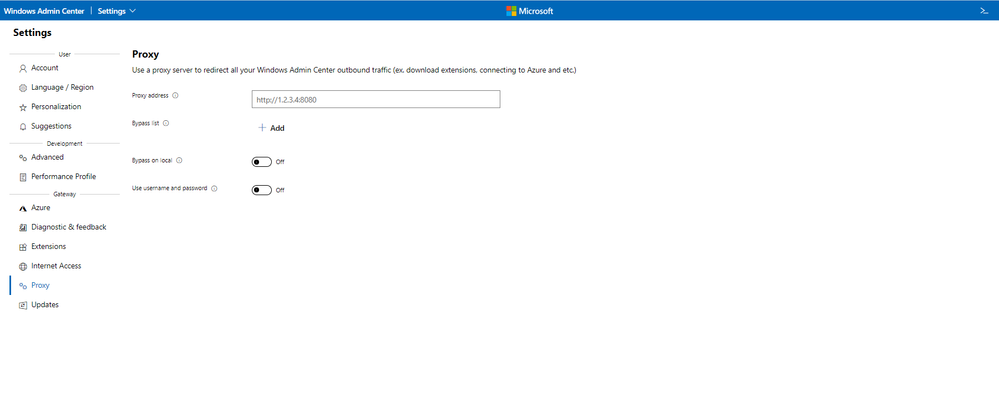Click the Internet Access globe icon
Screen dimensions: 999x413
point(23,266)
